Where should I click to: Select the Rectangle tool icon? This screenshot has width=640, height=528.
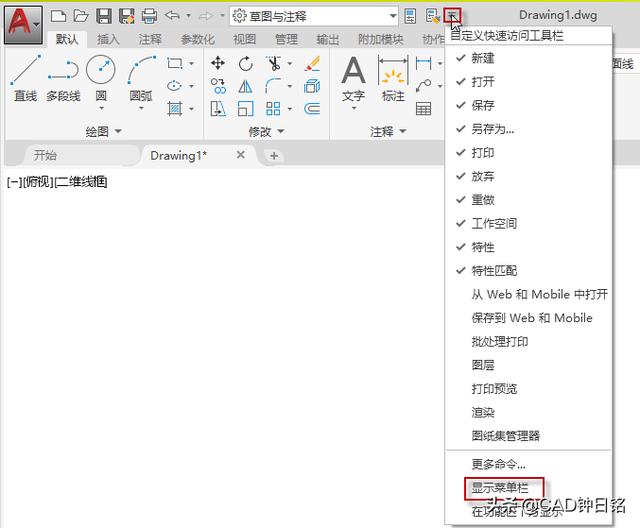point(174,63)
